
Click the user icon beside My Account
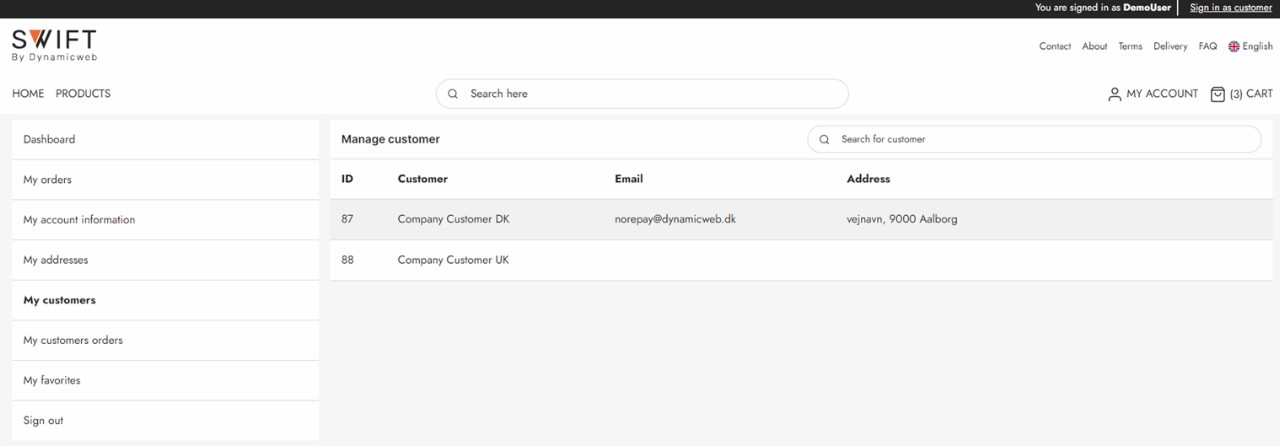coord(1114,94)
